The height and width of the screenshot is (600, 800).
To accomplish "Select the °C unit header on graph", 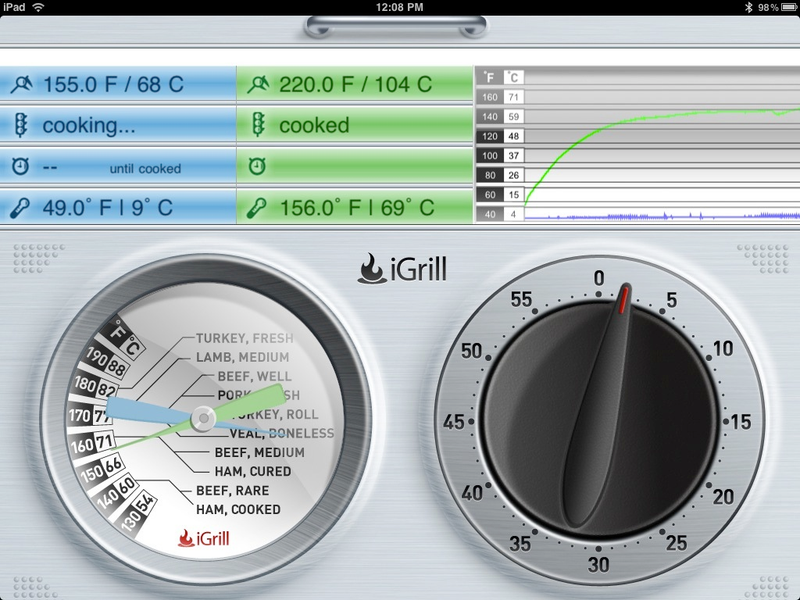I will coord(514,78).
